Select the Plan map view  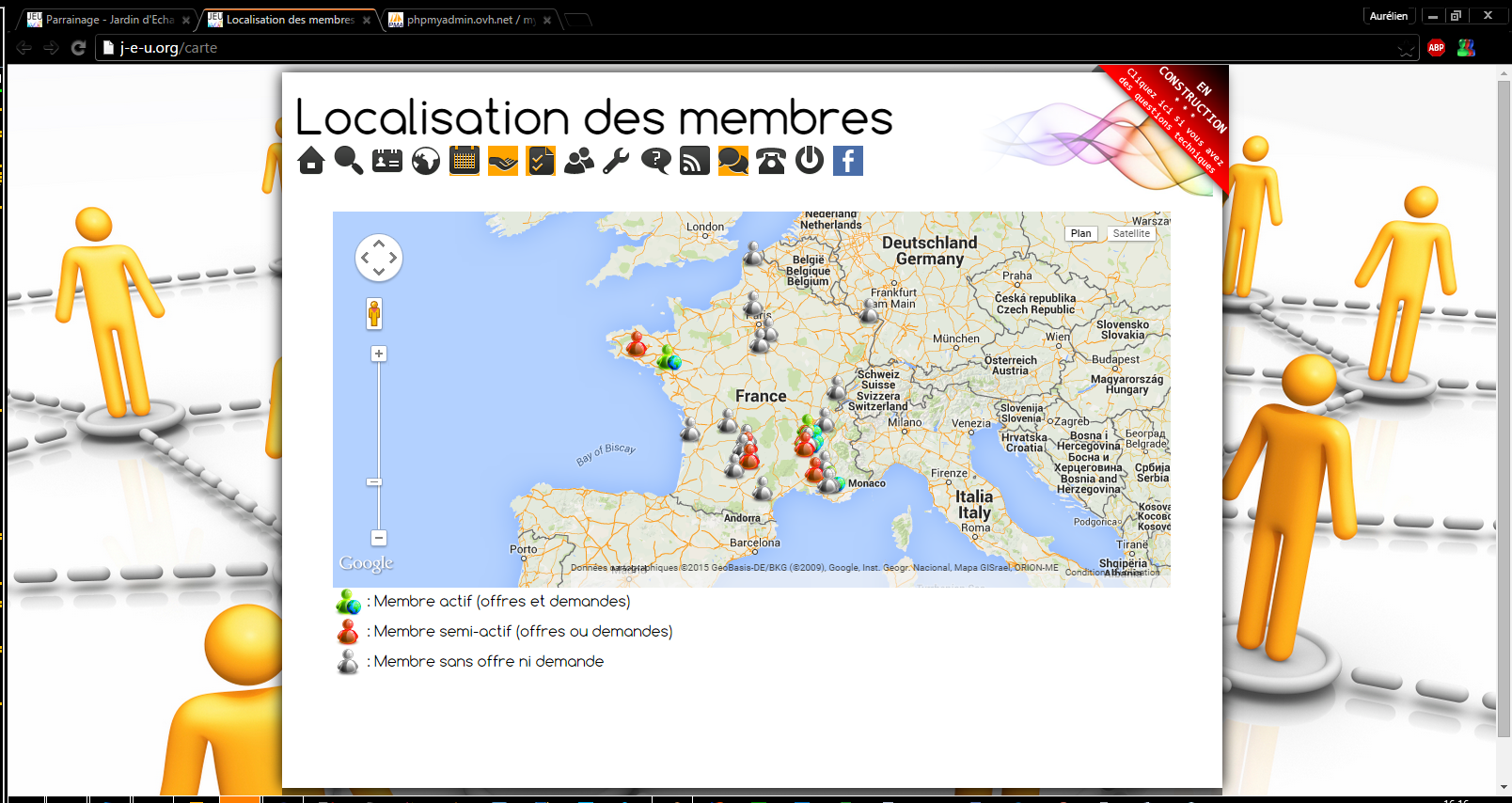(x=1081, y=233)
